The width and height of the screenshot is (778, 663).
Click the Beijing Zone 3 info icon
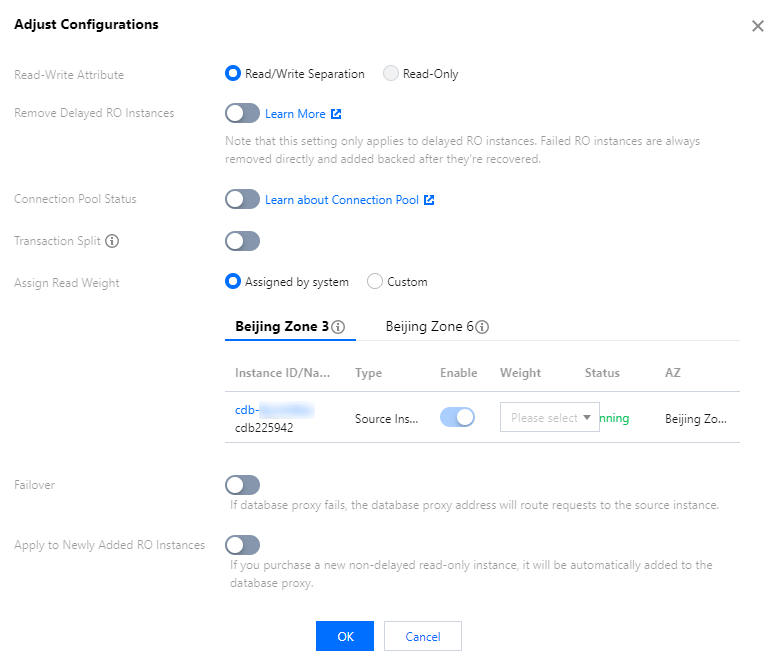click(338, 327)
